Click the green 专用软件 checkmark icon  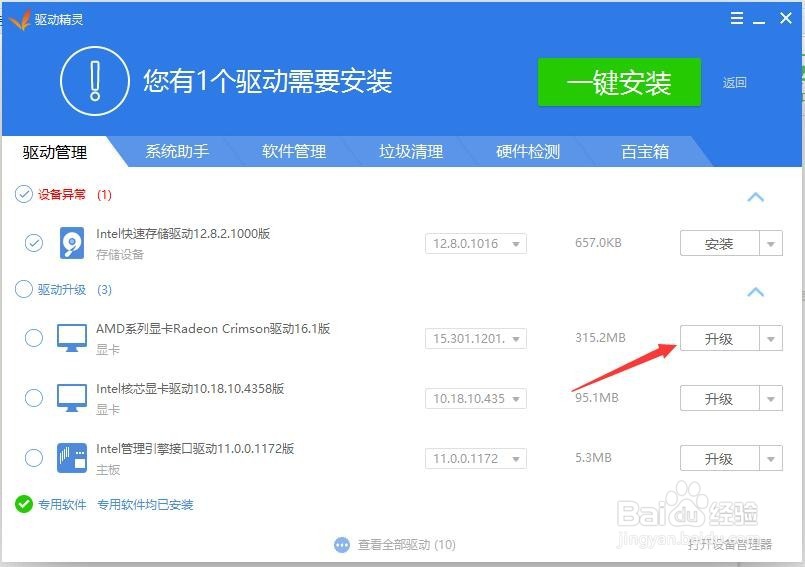point(24,504)
